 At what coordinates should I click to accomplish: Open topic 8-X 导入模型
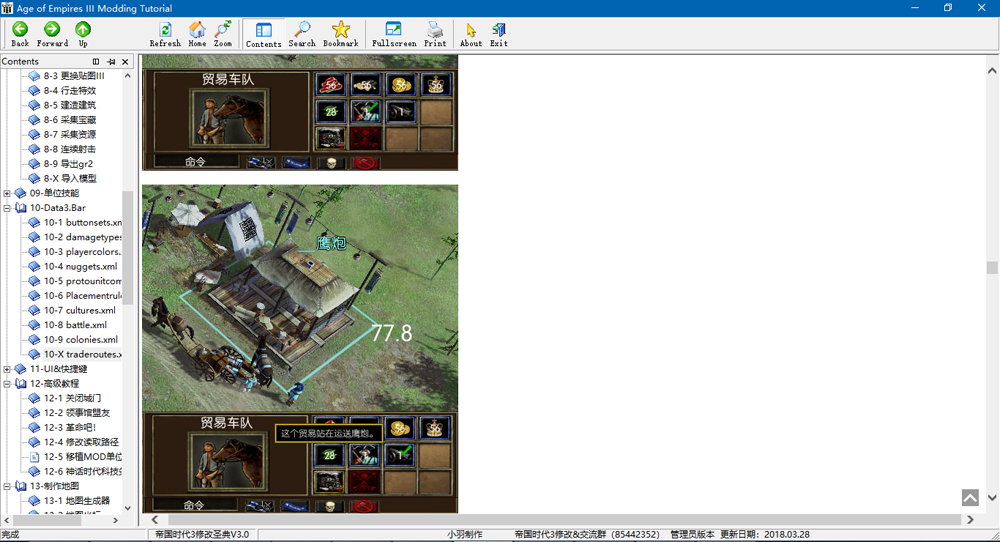(x=70, y=178)
